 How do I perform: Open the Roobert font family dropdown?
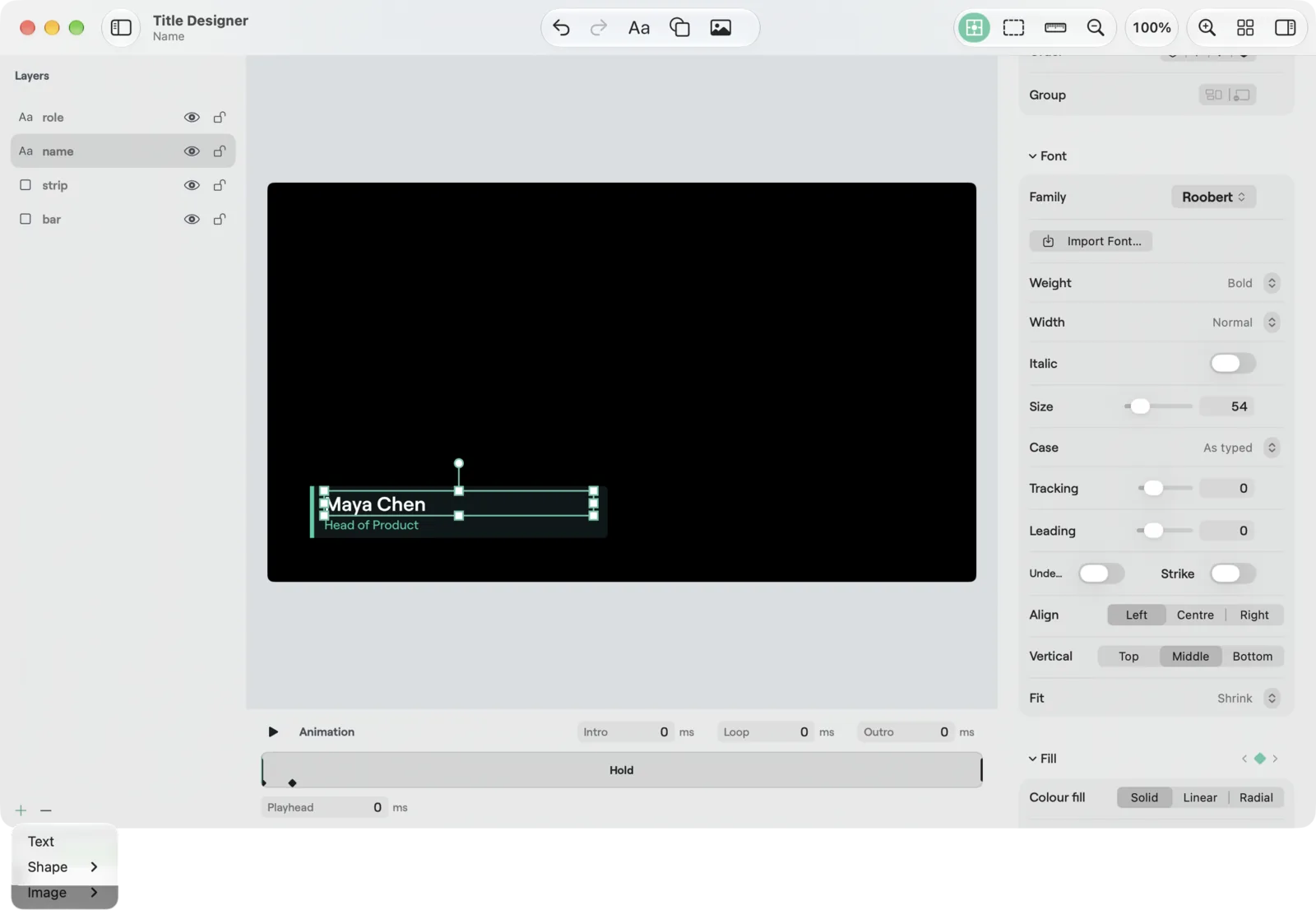pyautogui.click(x=1213, y=197)
